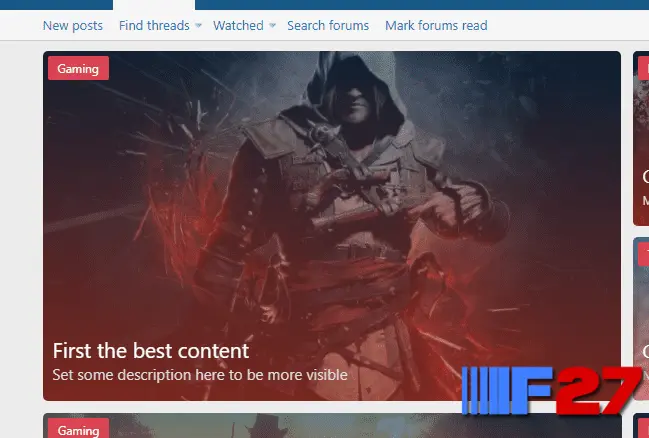Viewport: 649px width, 438px height.
Task: Select the Gaming tag on the lower card
Action: tap(78, 430)
